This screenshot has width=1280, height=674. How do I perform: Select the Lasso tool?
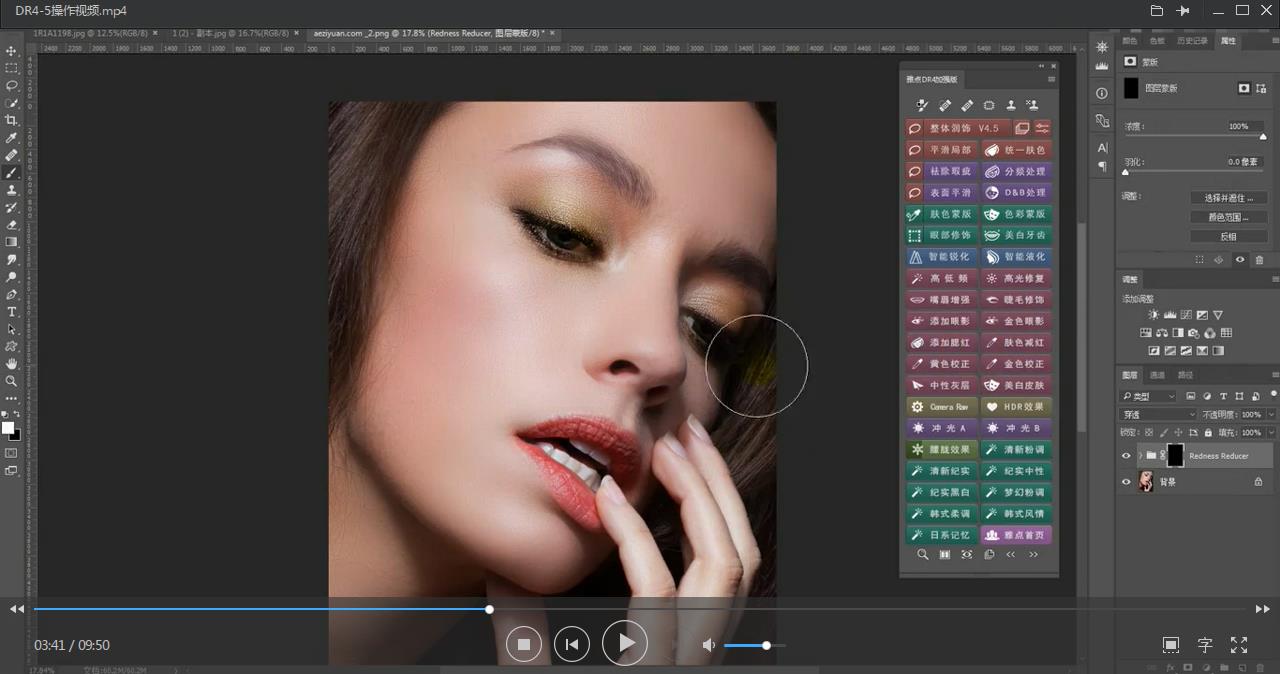12,85
